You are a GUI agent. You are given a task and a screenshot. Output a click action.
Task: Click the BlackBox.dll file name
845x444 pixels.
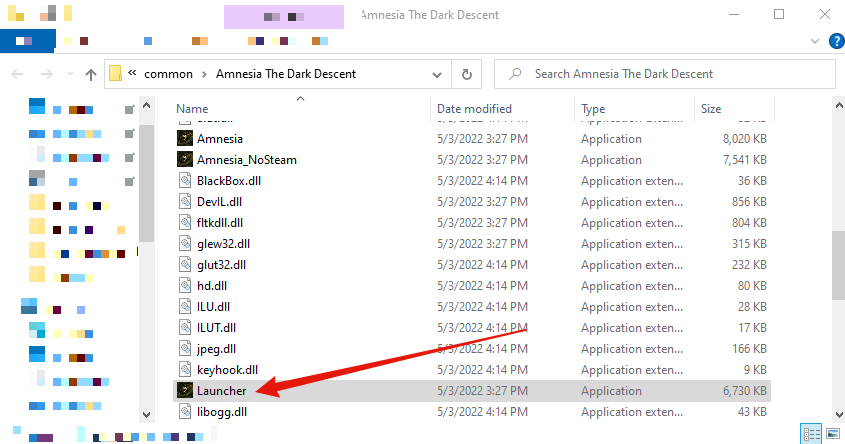pos(229,181)
